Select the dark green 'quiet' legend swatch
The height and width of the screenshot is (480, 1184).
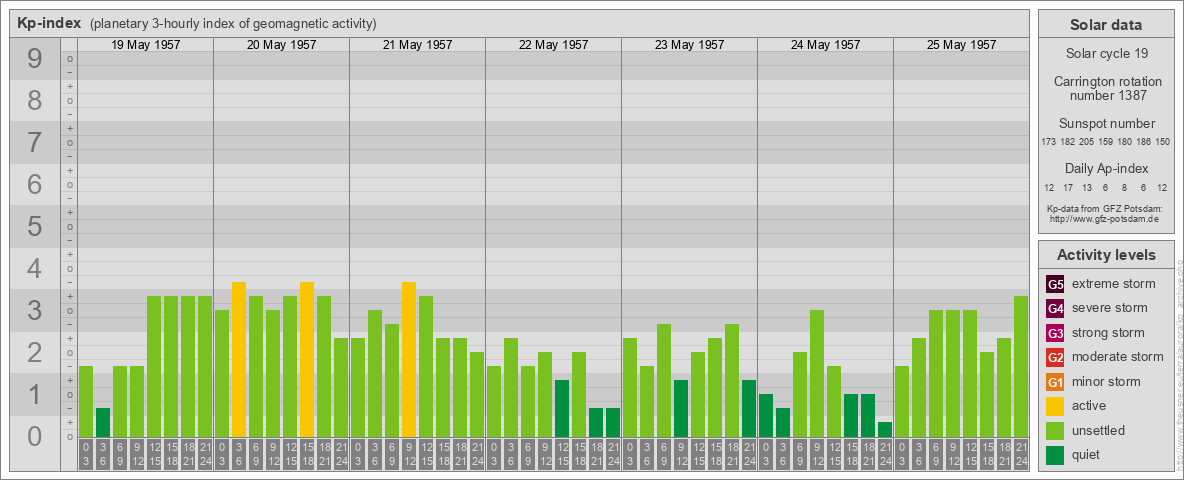pos(1055,454)
